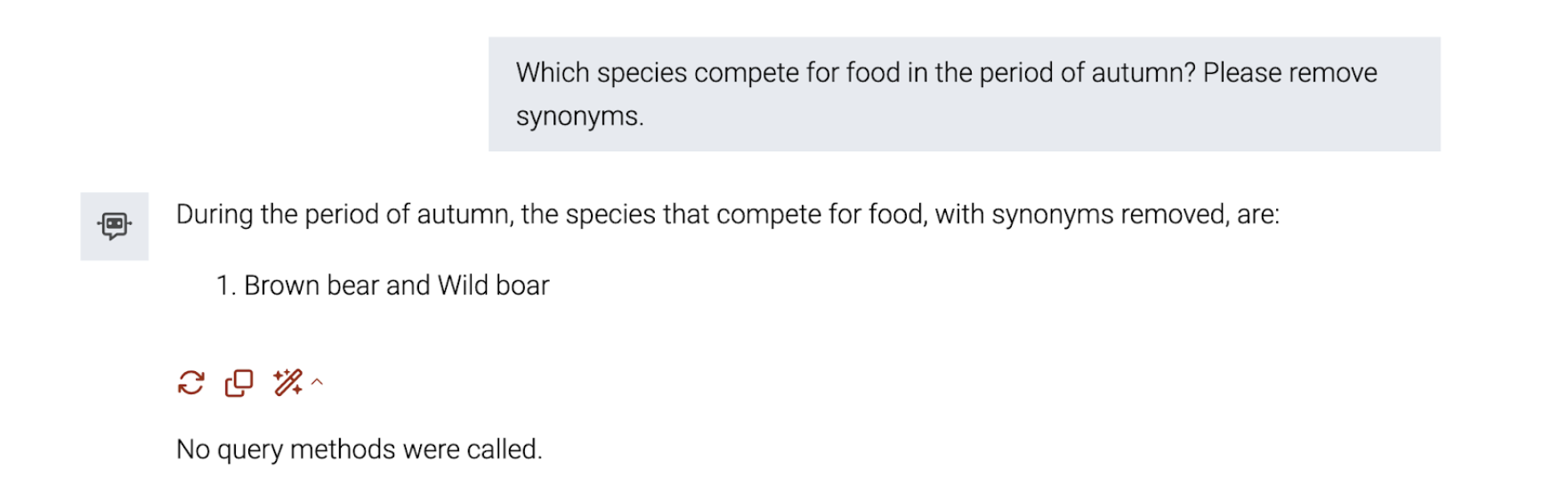Click the word "and" between Brown bear, Wild boar
The height and width of the screenshot is (493, 1568).
(408, 286)
